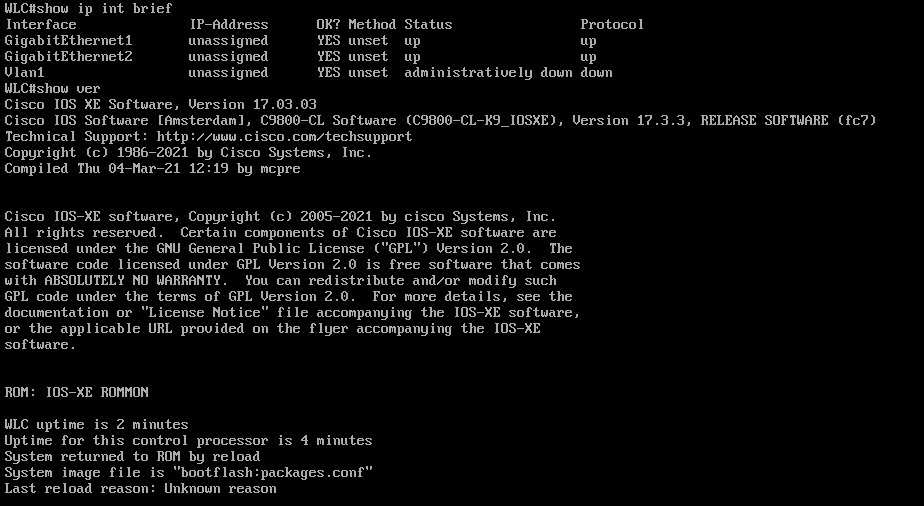
Task: Click the "Last reload reason" line
Action: [x=140, y=488]
